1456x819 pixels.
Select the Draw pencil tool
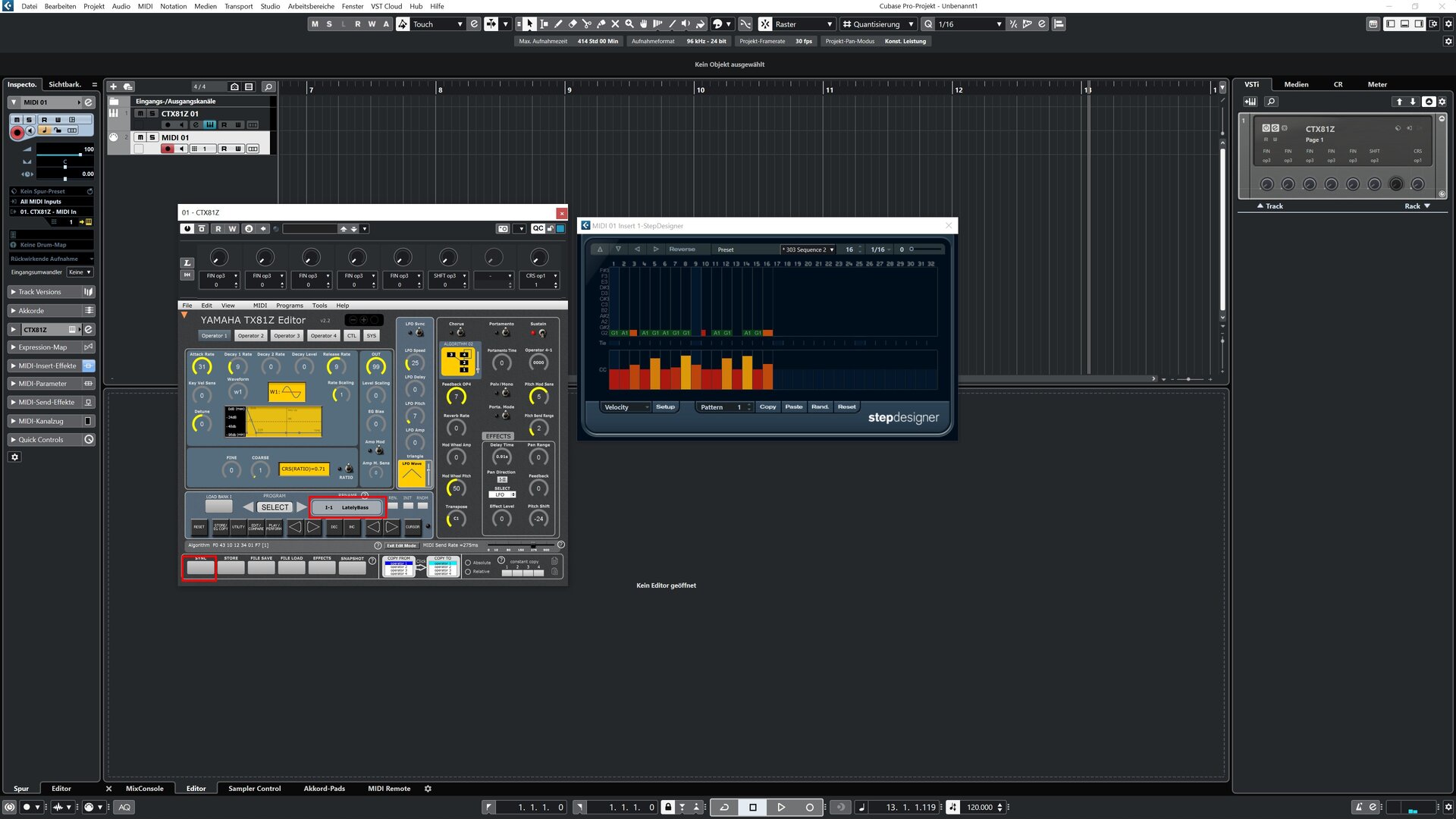point(558,24)
